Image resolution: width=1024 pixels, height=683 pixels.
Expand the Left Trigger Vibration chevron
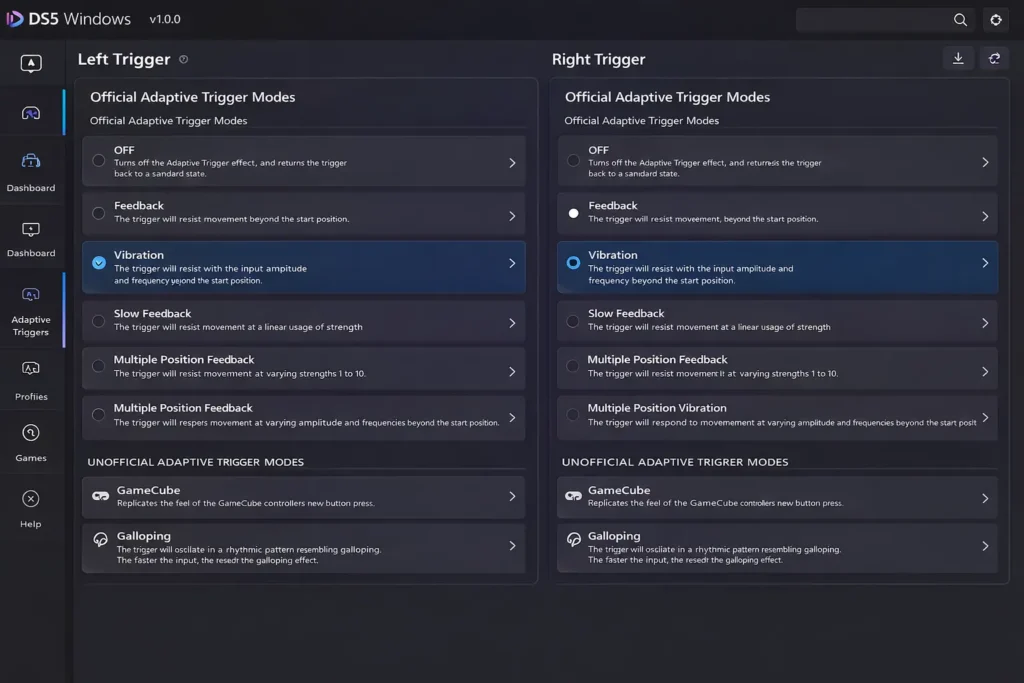[512, 264]
